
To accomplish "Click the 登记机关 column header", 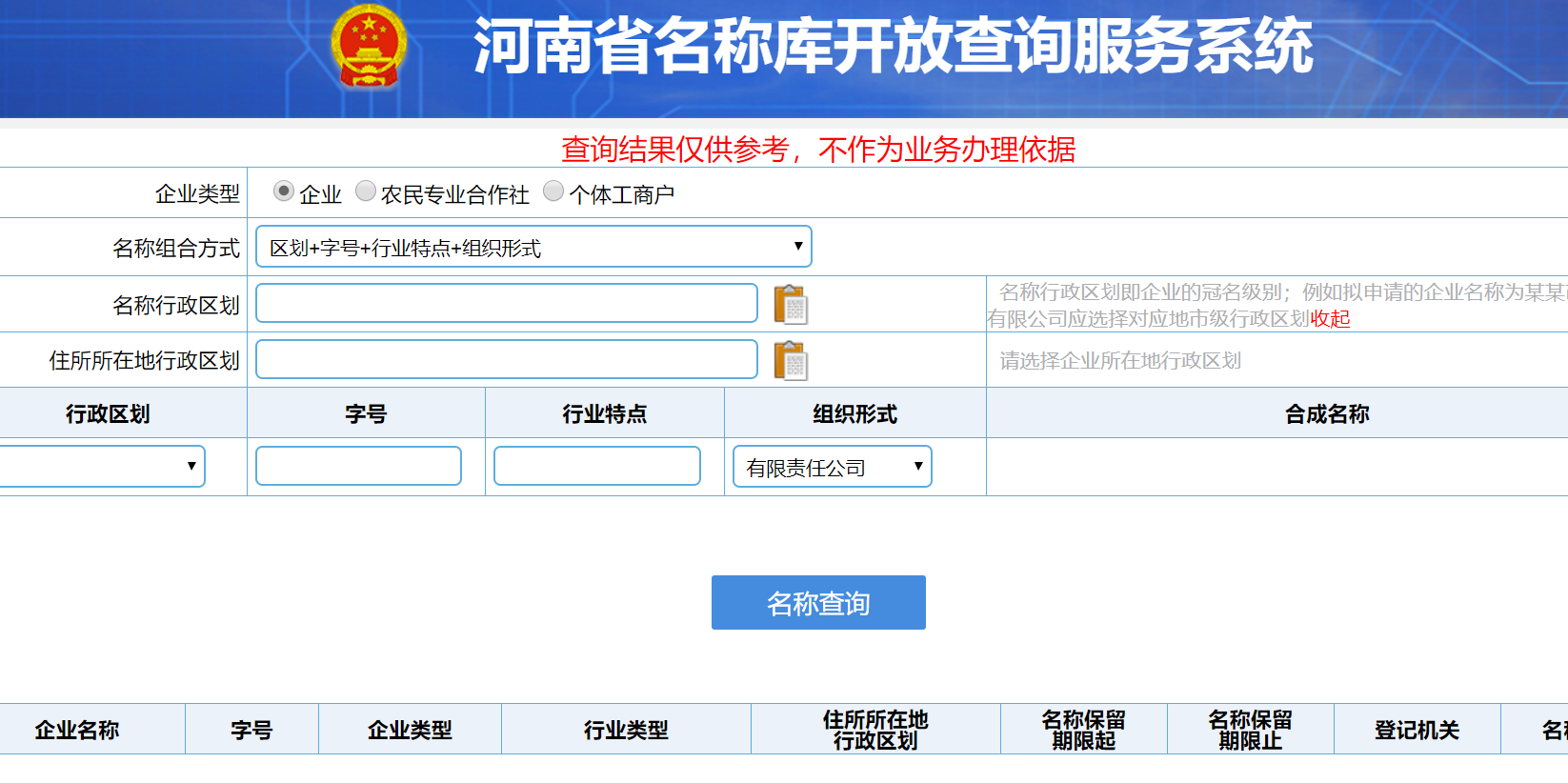I will pyautogui.click(x=1417, y=730).
